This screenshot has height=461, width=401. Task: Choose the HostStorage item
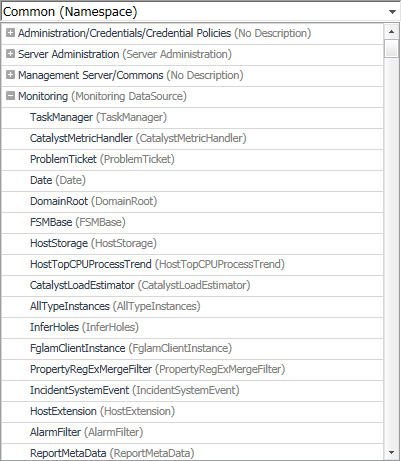pyautogui.click(x=192, y=244)
